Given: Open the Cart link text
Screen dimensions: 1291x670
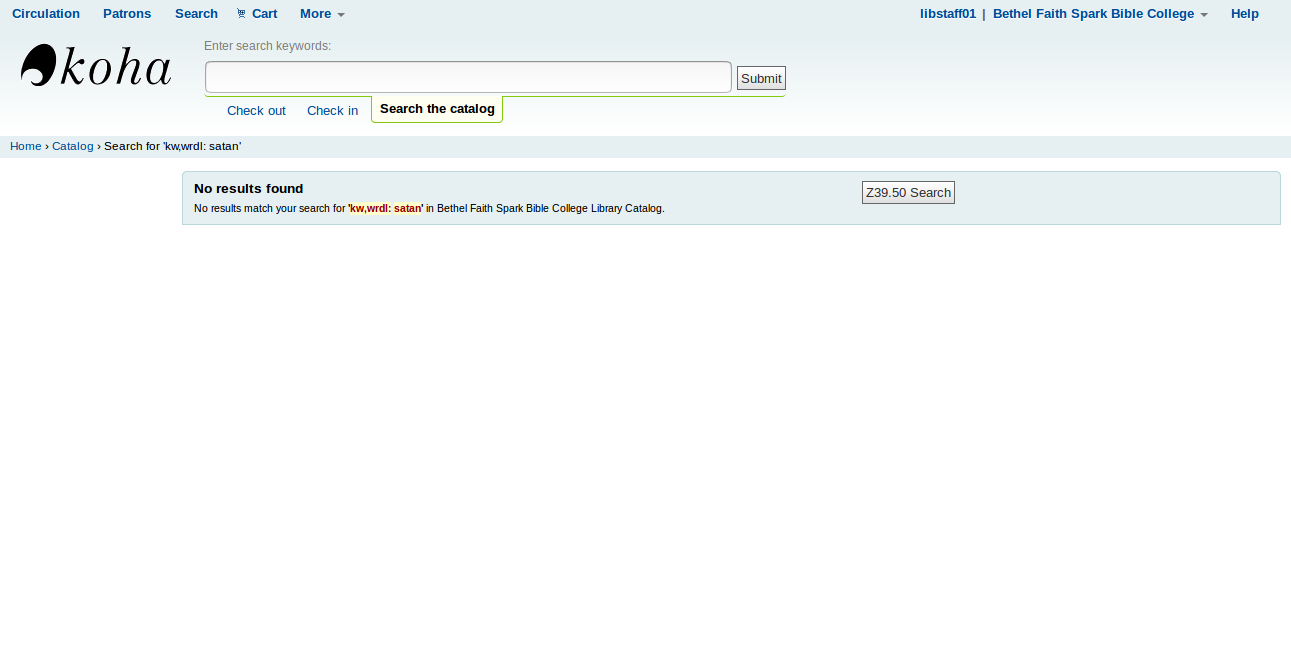Looking at the screenshot, I should 264,14.
